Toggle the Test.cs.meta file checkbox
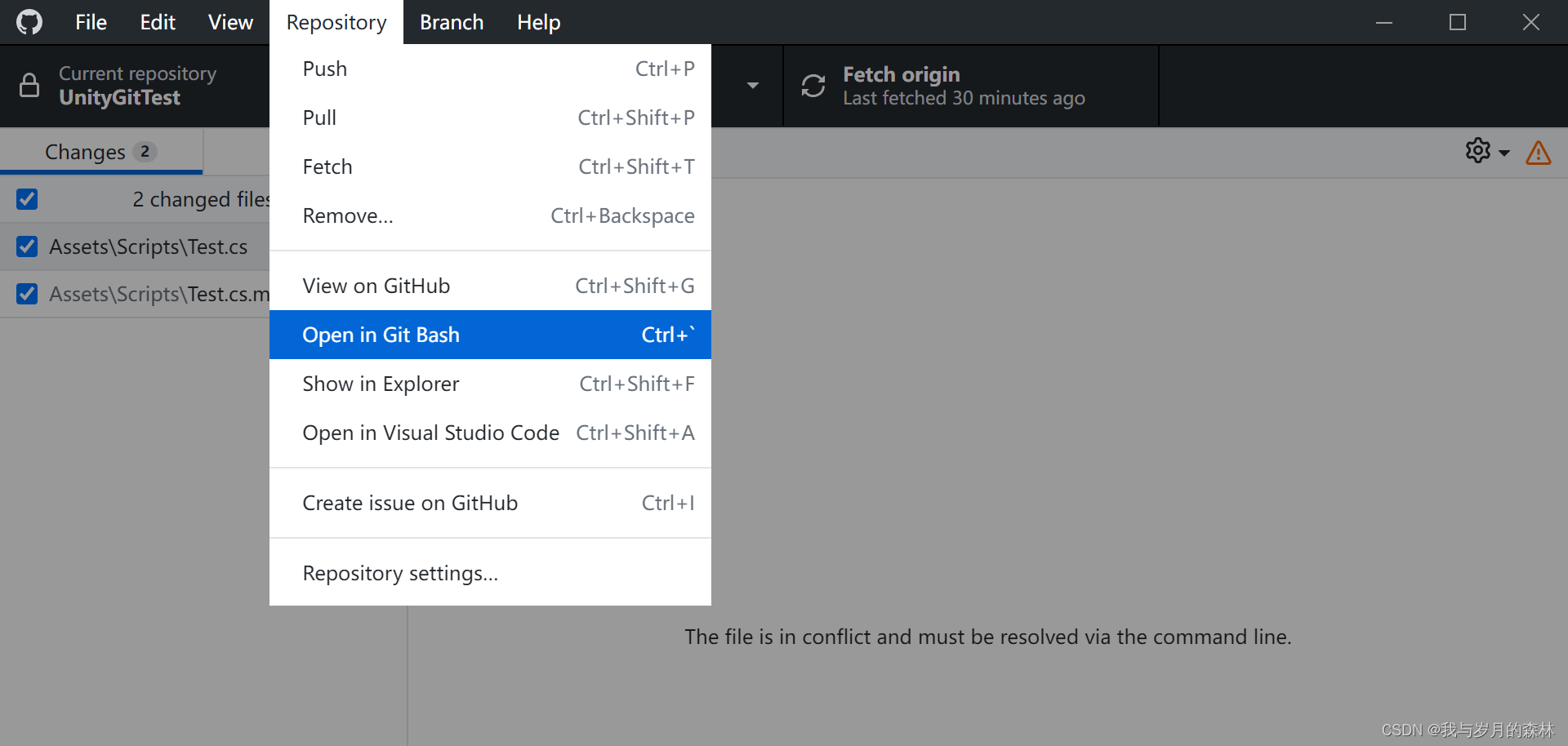This screenshot has width=1568, height=746. (27, 294)
